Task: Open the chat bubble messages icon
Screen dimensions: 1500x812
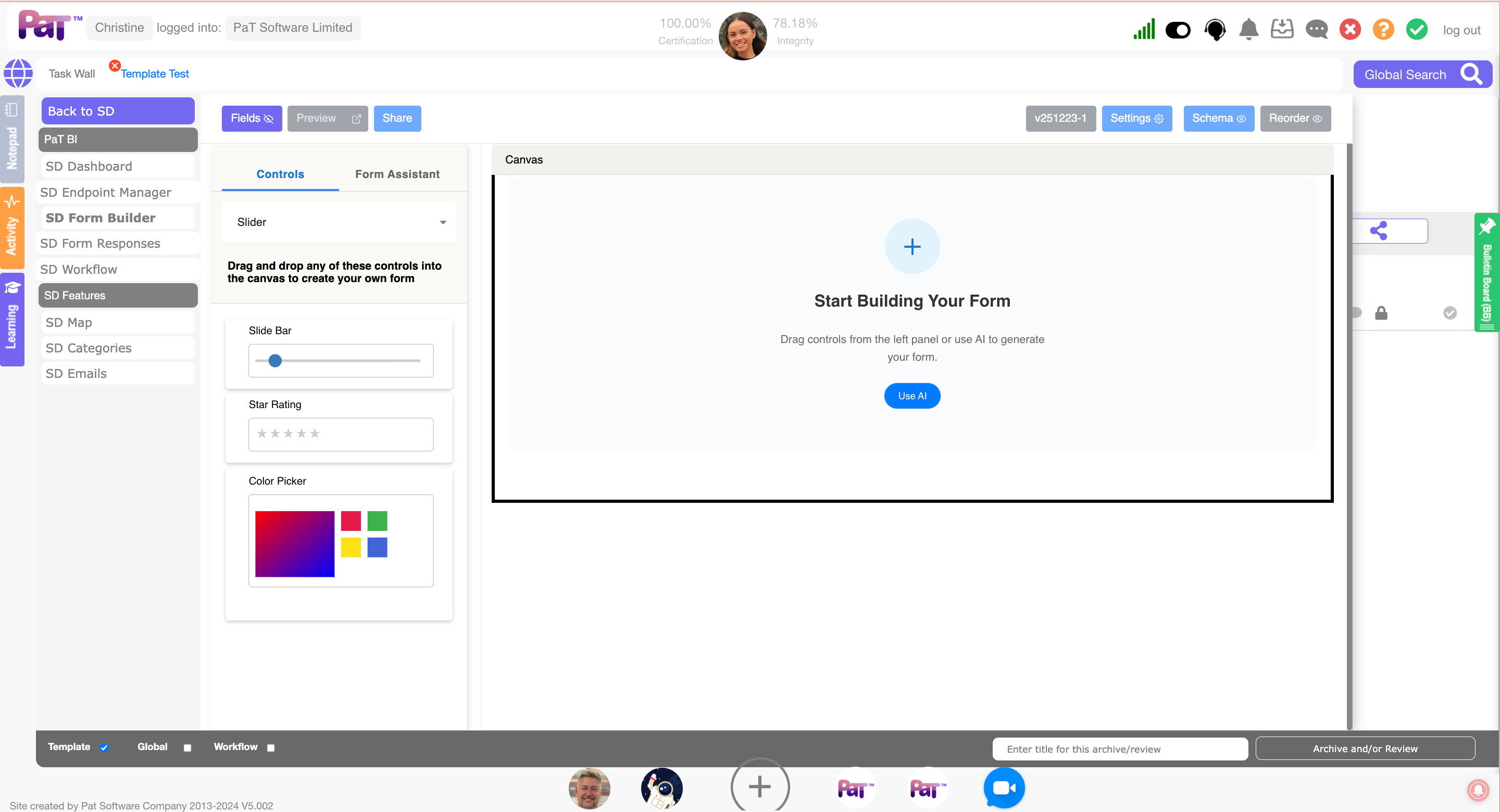Action: tap(1316, 29)
